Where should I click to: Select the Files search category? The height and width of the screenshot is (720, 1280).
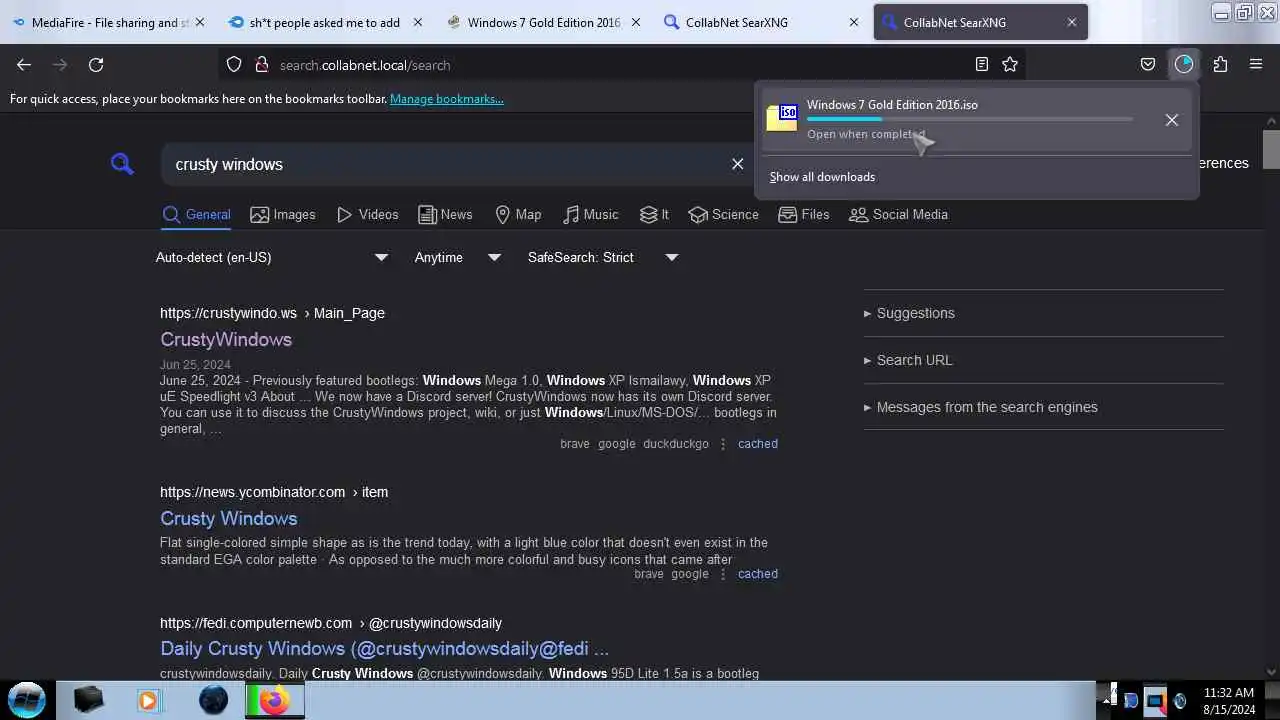tap(804, 214)
